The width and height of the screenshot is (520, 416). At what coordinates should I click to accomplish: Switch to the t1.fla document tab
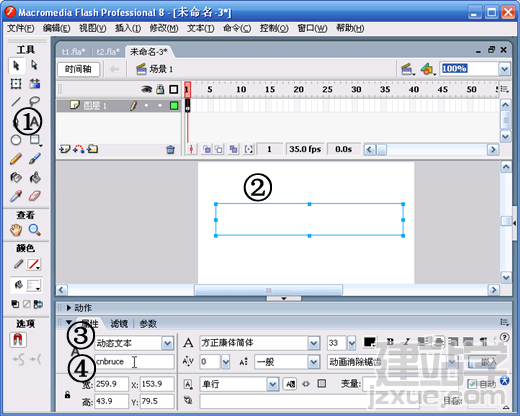point(73,52)
